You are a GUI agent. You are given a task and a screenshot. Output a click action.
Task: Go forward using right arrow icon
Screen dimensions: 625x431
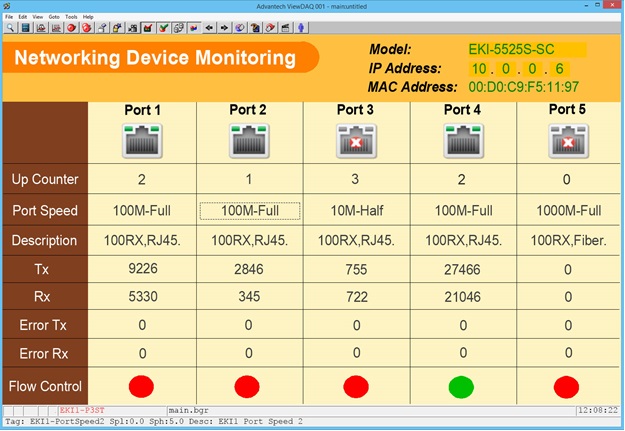click(224, 28)
